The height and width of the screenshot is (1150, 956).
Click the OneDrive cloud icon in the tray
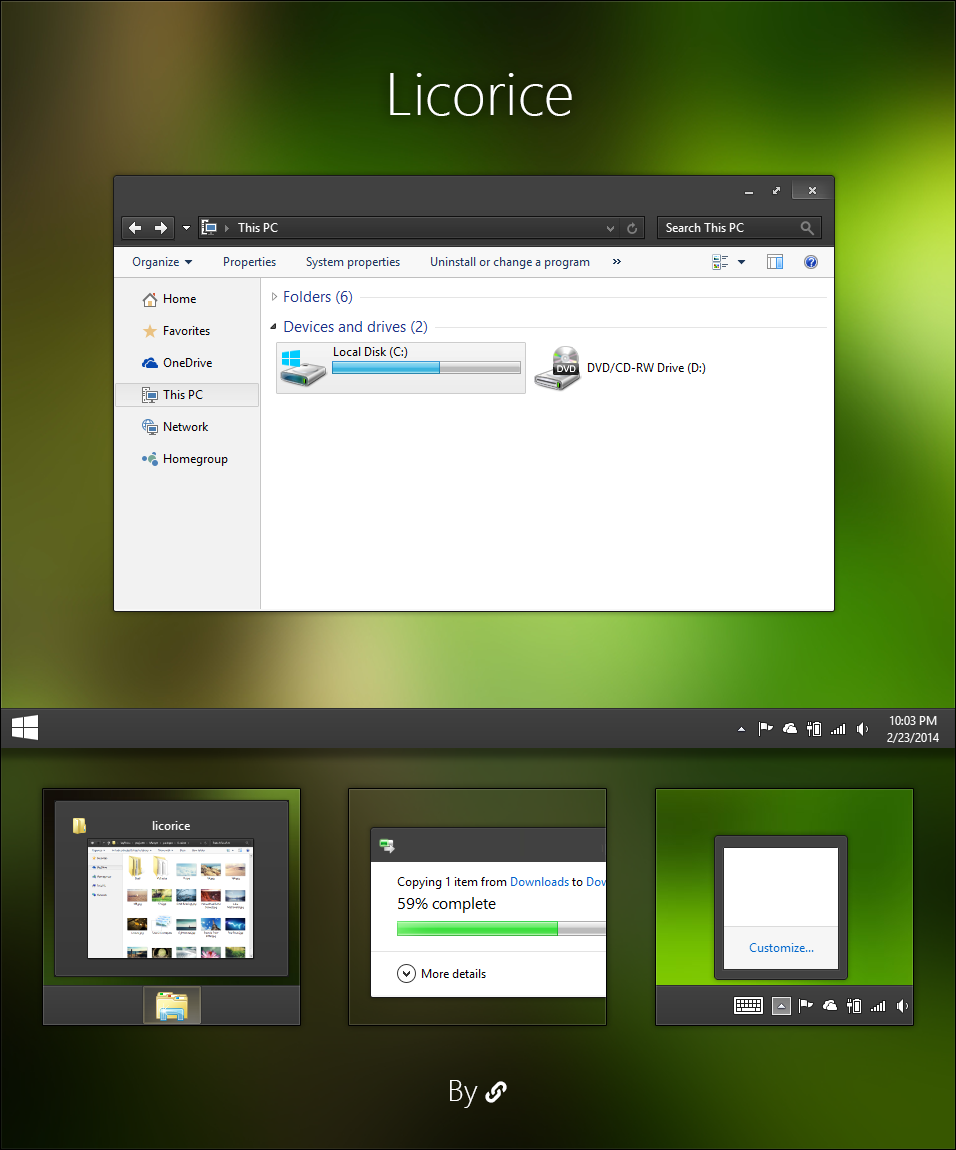click(789, 729)
